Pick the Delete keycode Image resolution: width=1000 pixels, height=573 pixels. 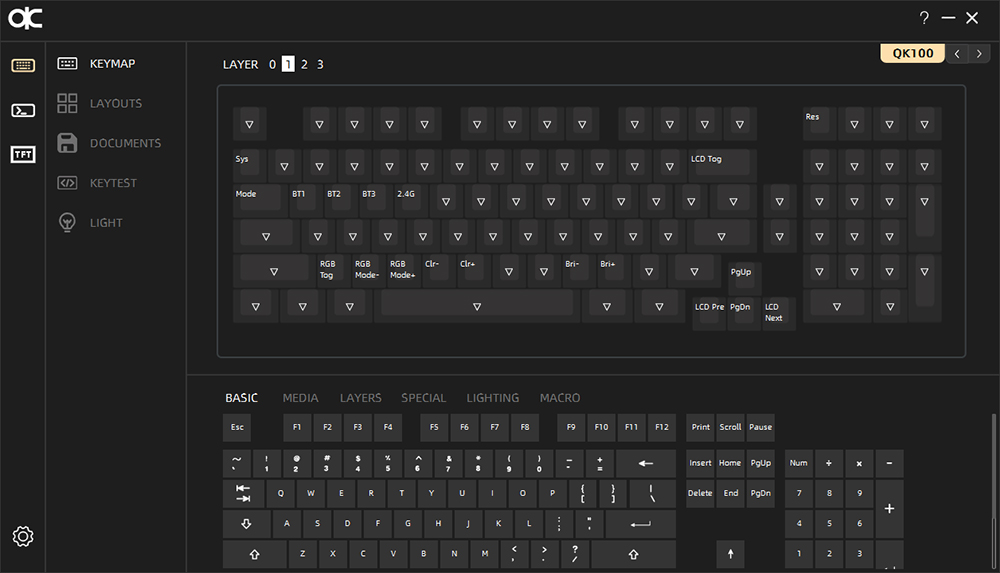click(x=700, y=493)
